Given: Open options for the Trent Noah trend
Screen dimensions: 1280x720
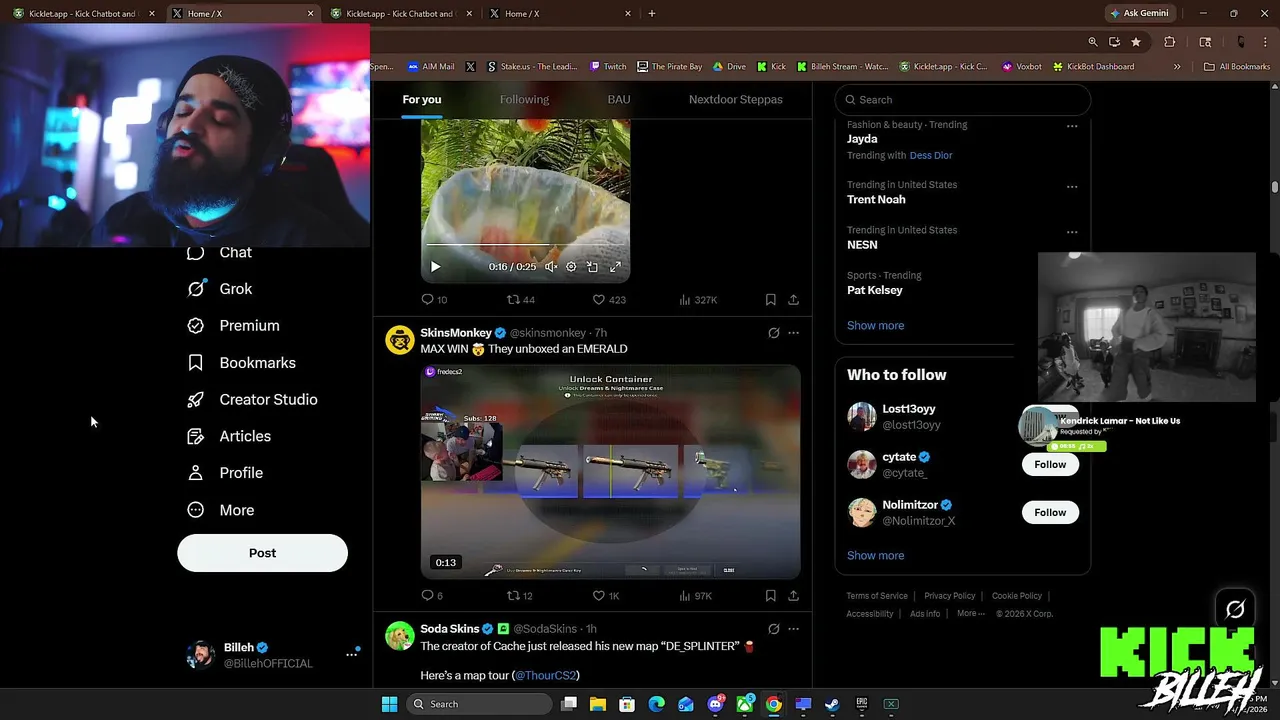Looking at the screenshot, I should [x=1072, y=187].
